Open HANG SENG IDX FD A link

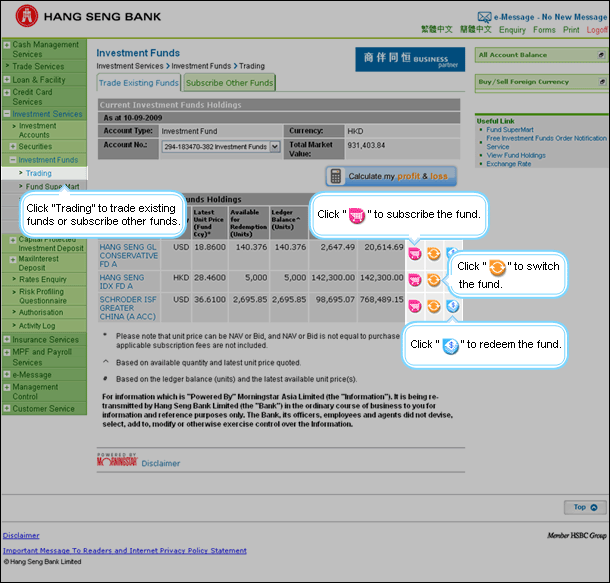(122, 282)
